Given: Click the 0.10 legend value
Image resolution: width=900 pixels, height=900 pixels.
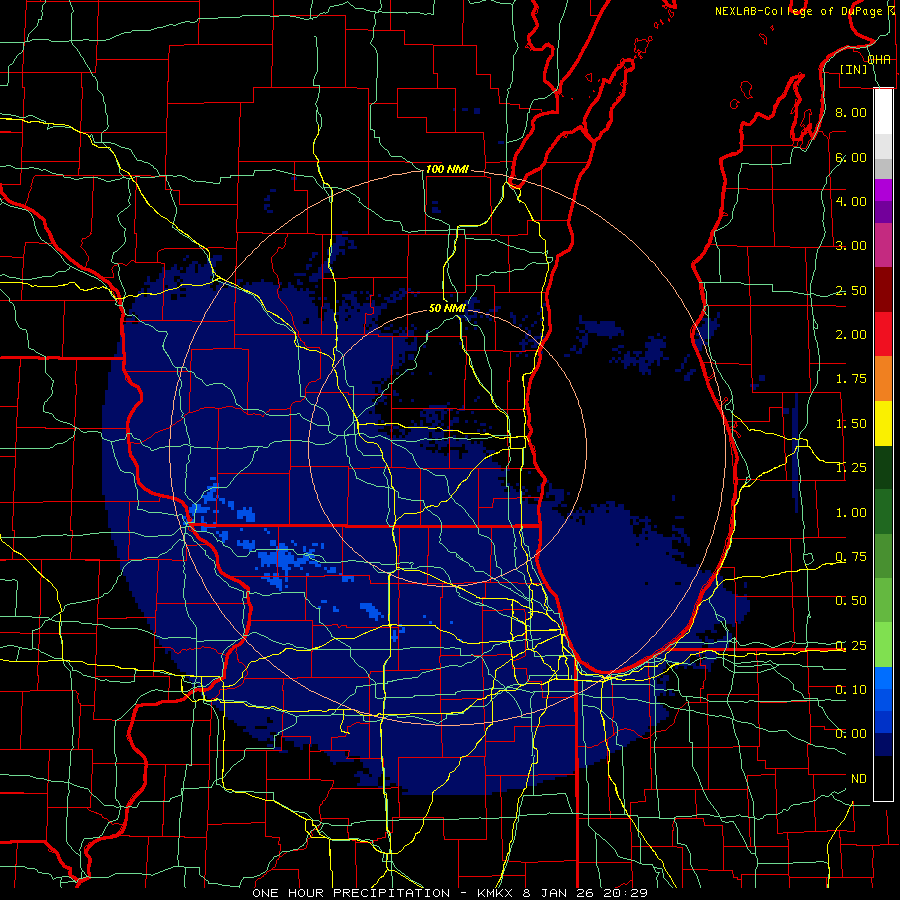Looking at the screenshot, I should click(851, 690).
